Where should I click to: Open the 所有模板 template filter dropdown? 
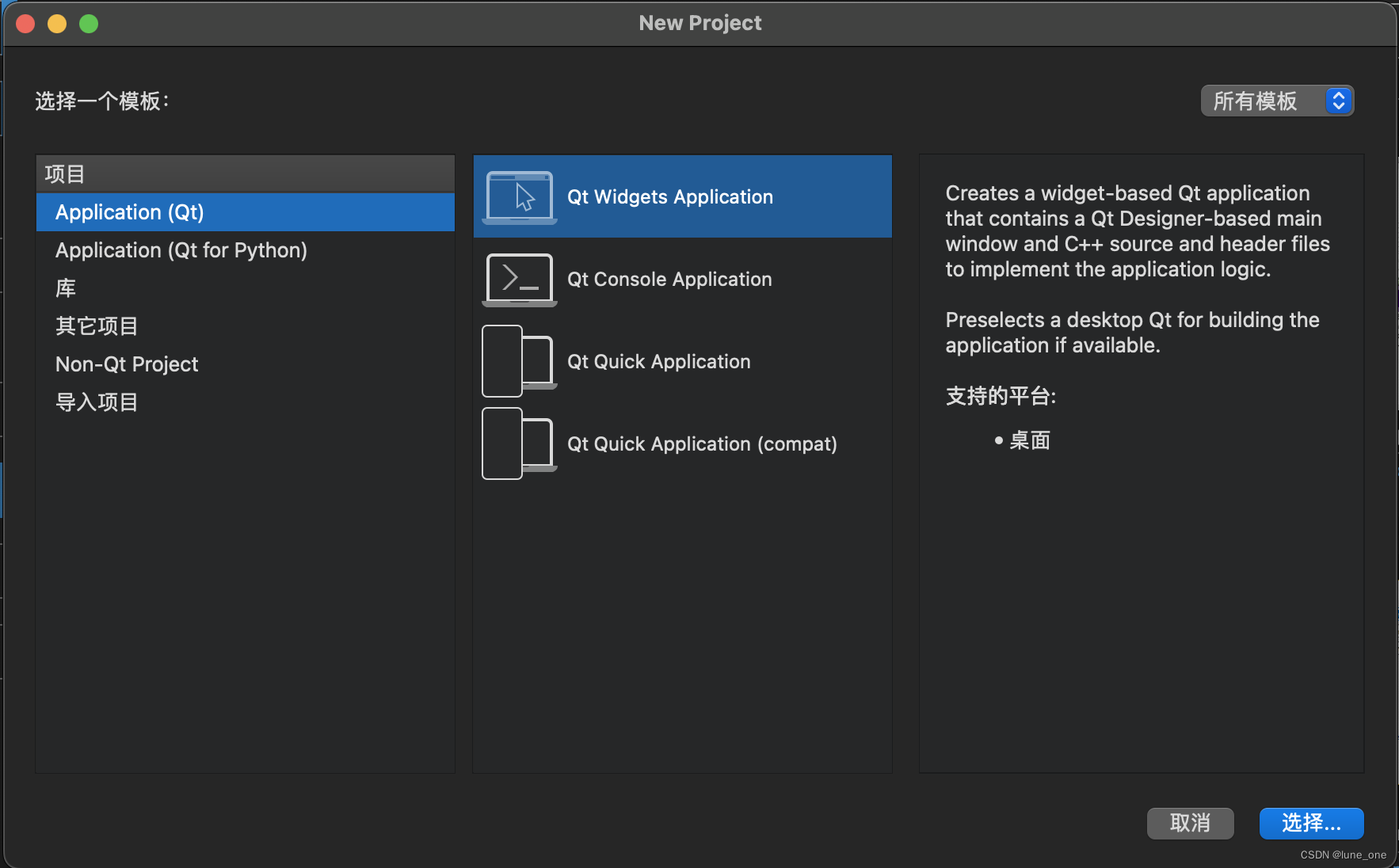tap(1275, 101)
